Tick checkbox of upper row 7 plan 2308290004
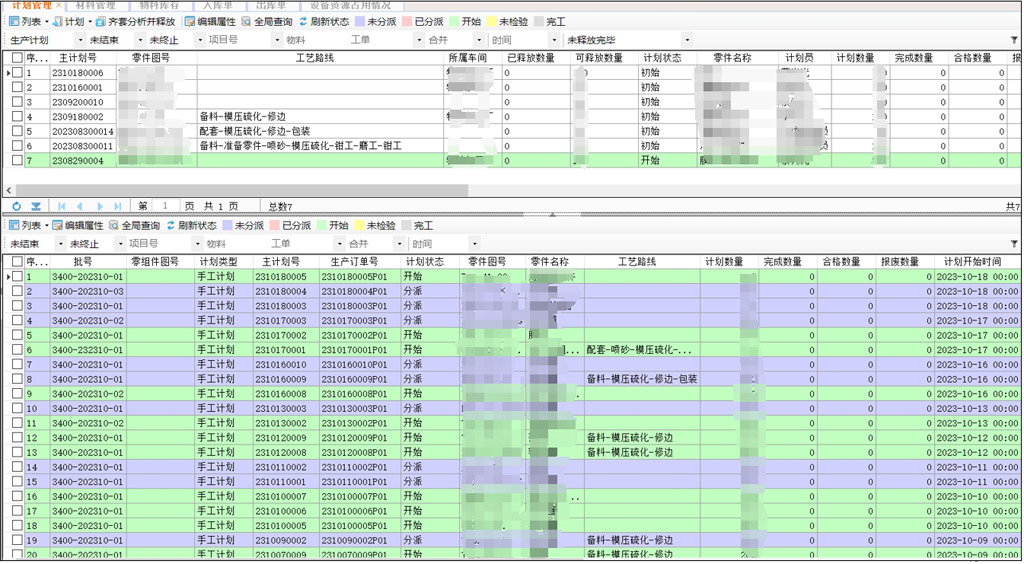 17,160
